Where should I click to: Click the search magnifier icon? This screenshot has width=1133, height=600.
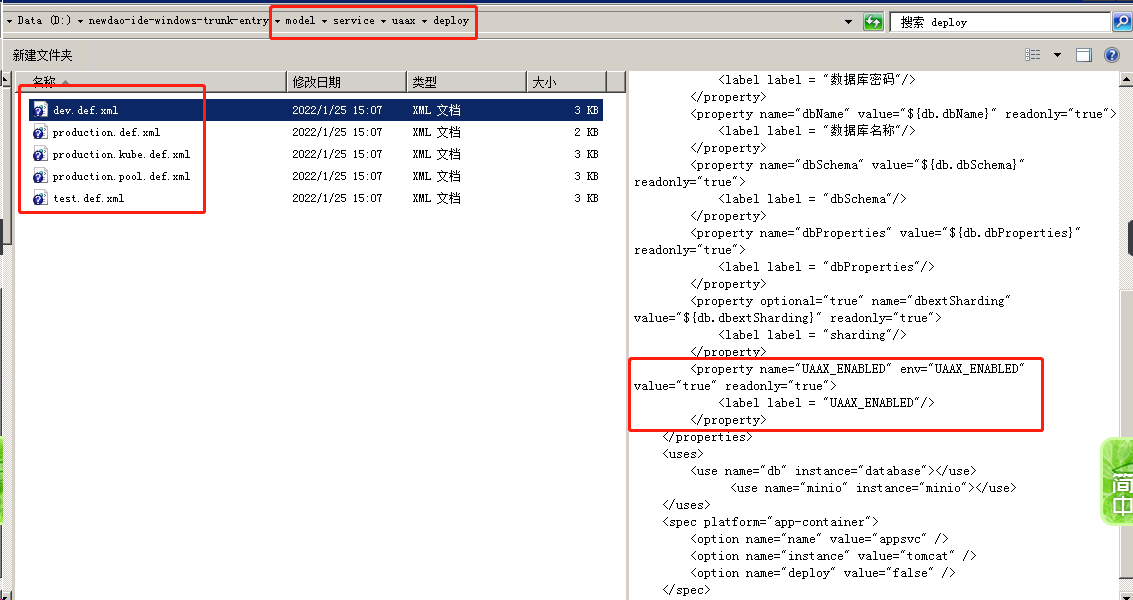[x=1122, y=21]
